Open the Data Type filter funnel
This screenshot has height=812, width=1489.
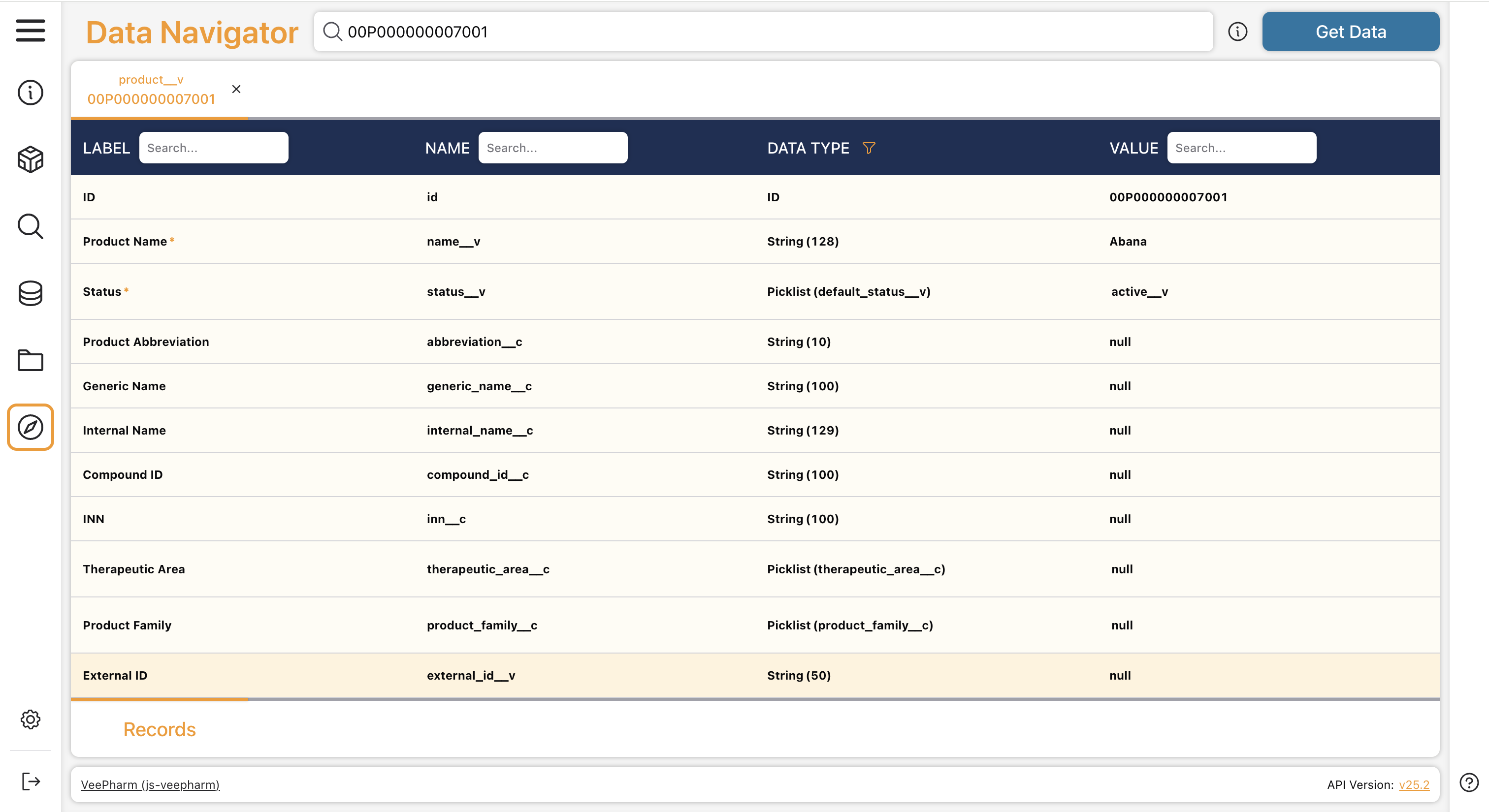pos(868,148)
